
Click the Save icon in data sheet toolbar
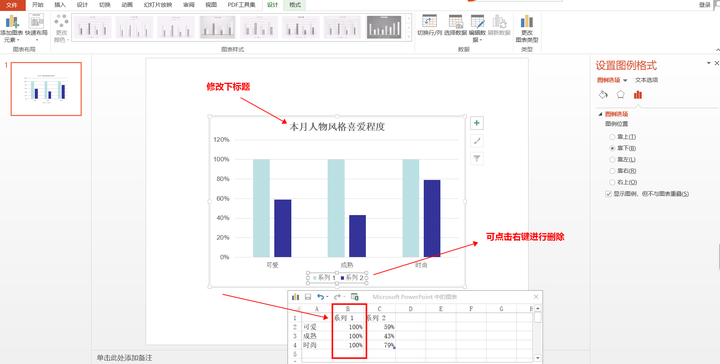[308, 297]
